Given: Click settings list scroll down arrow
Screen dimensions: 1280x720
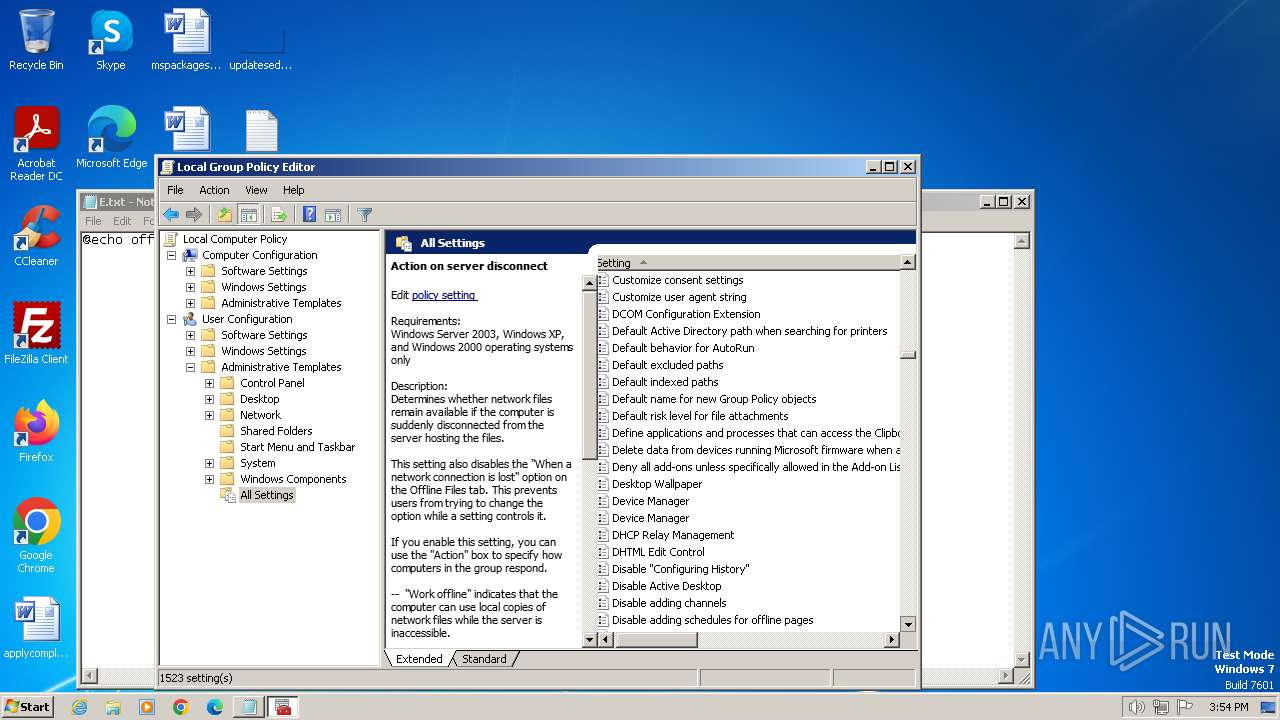Looking at the screenshot, I should pos(908,624).
